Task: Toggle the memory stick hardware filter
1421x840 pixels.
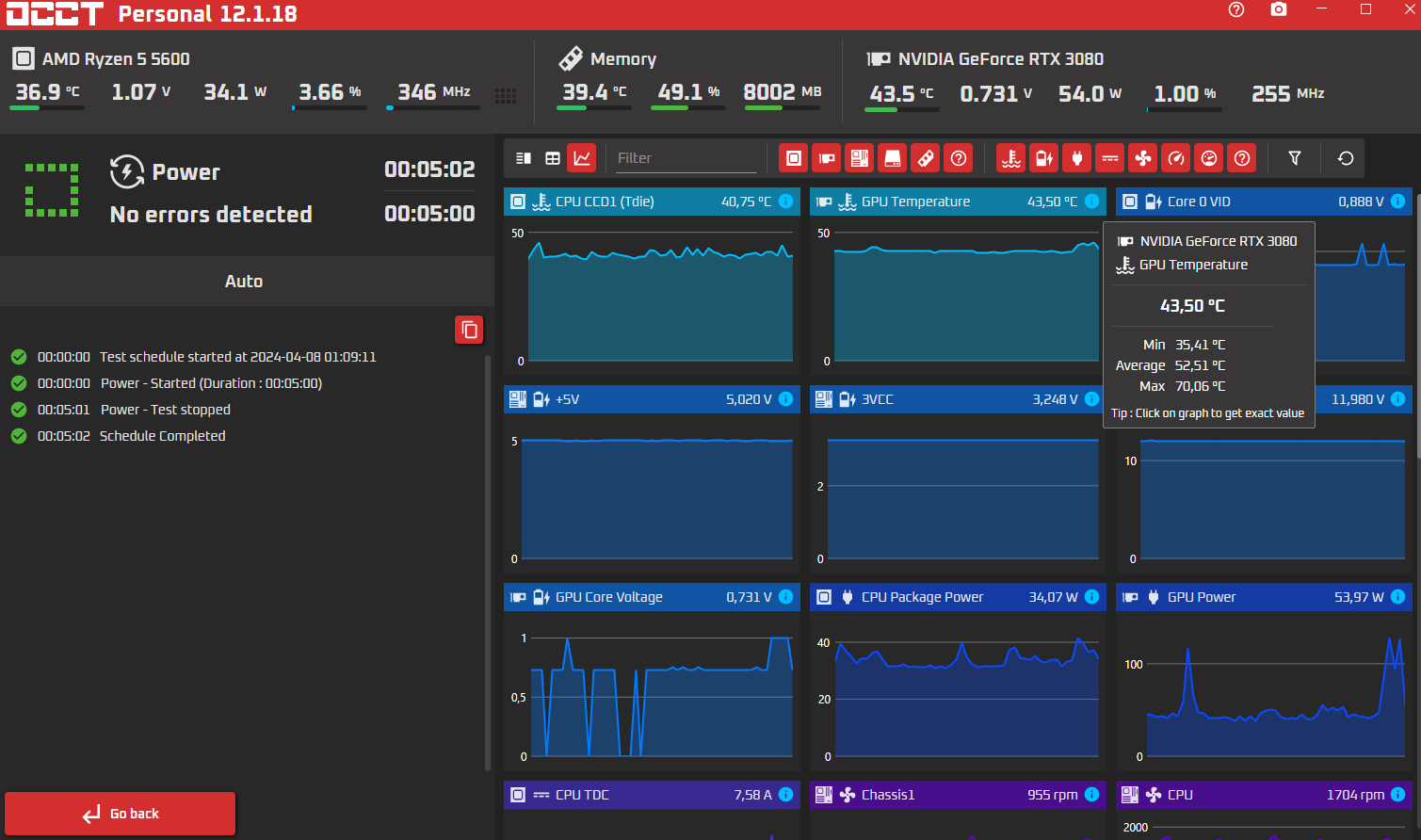Action: 926,158
